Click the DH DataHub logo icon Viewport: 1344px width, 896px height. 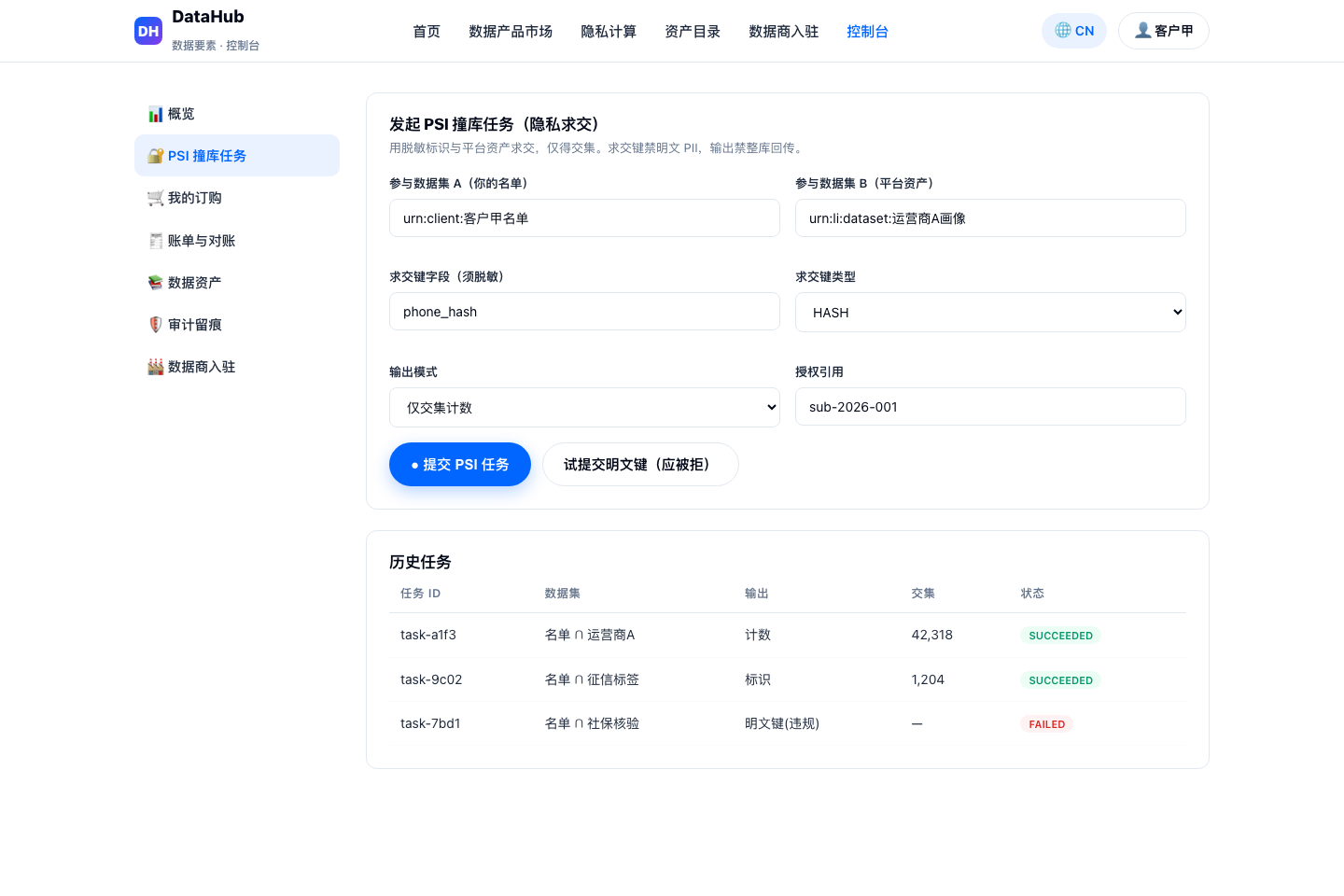(148, 31)
